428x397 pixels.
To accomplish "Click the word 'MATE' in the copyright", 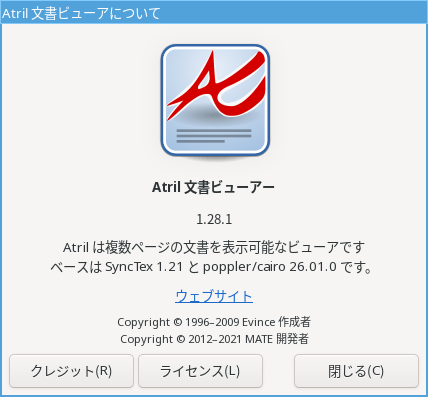I will (x=259, y=339).
